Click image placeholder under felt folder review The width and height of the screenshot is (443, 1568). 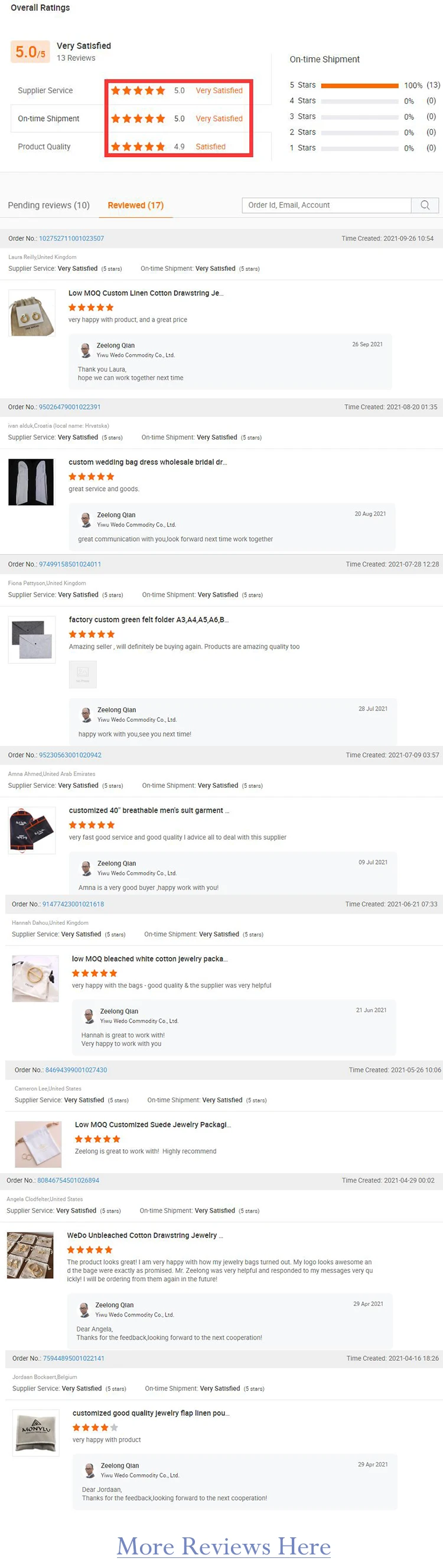(x=83, y=674)
